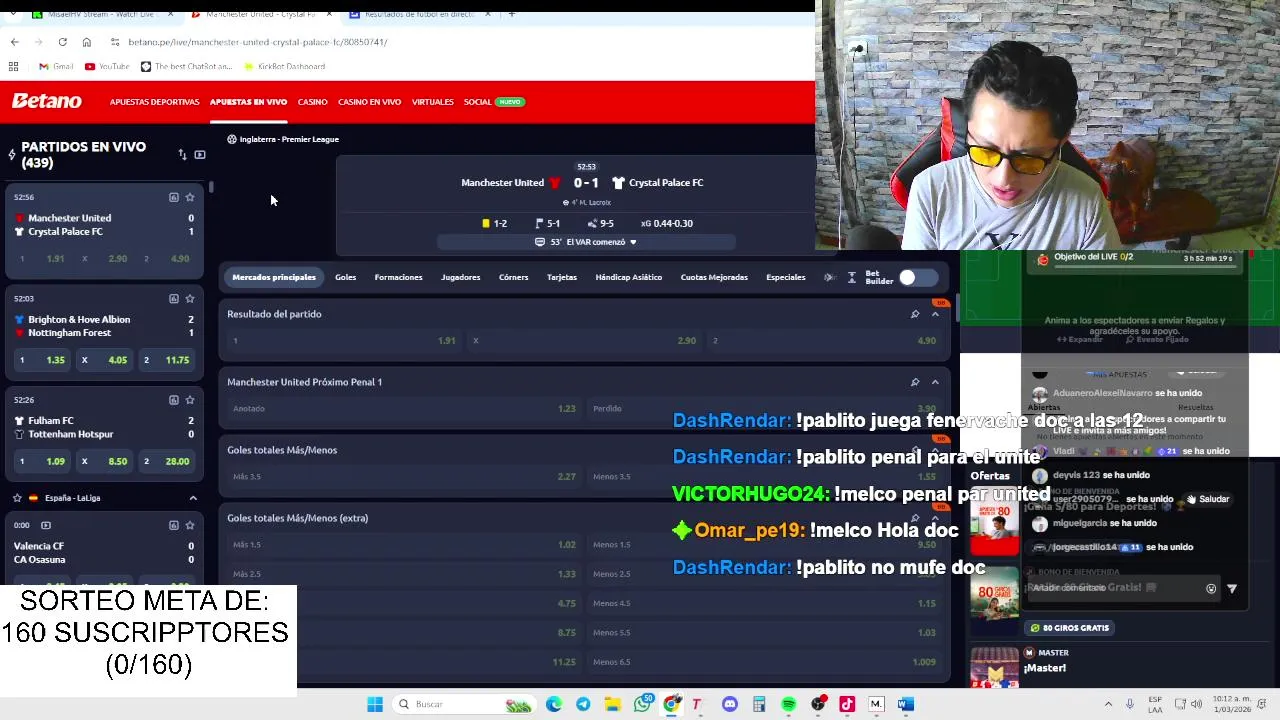Open the Apuestas en Vivo section
Viewport: 1280px width, 720px height.
(x=248, y=102)
